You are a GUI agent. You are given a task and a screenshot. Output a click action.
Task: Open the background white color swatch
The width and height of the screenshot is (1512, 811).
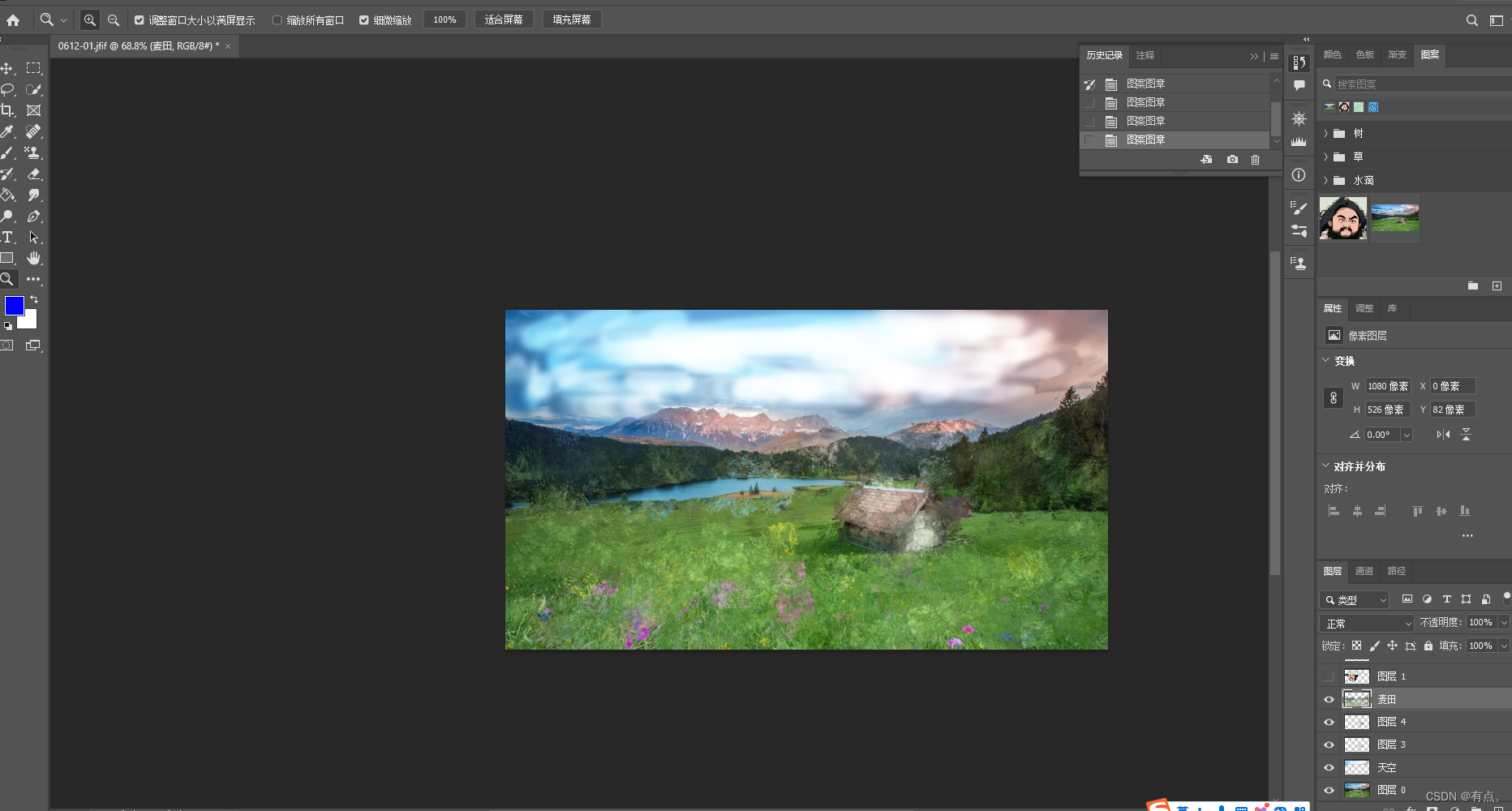coord(30,323)
